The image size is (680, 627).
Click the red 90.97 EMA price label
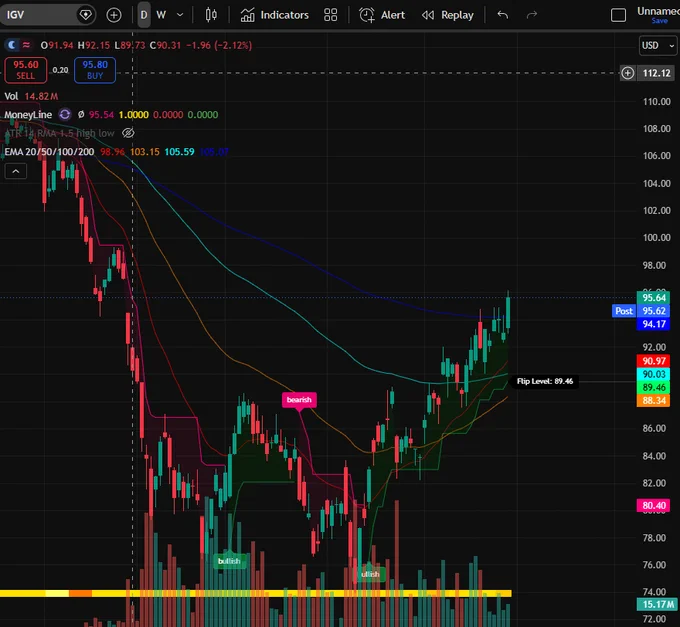[x=654, y=361]
